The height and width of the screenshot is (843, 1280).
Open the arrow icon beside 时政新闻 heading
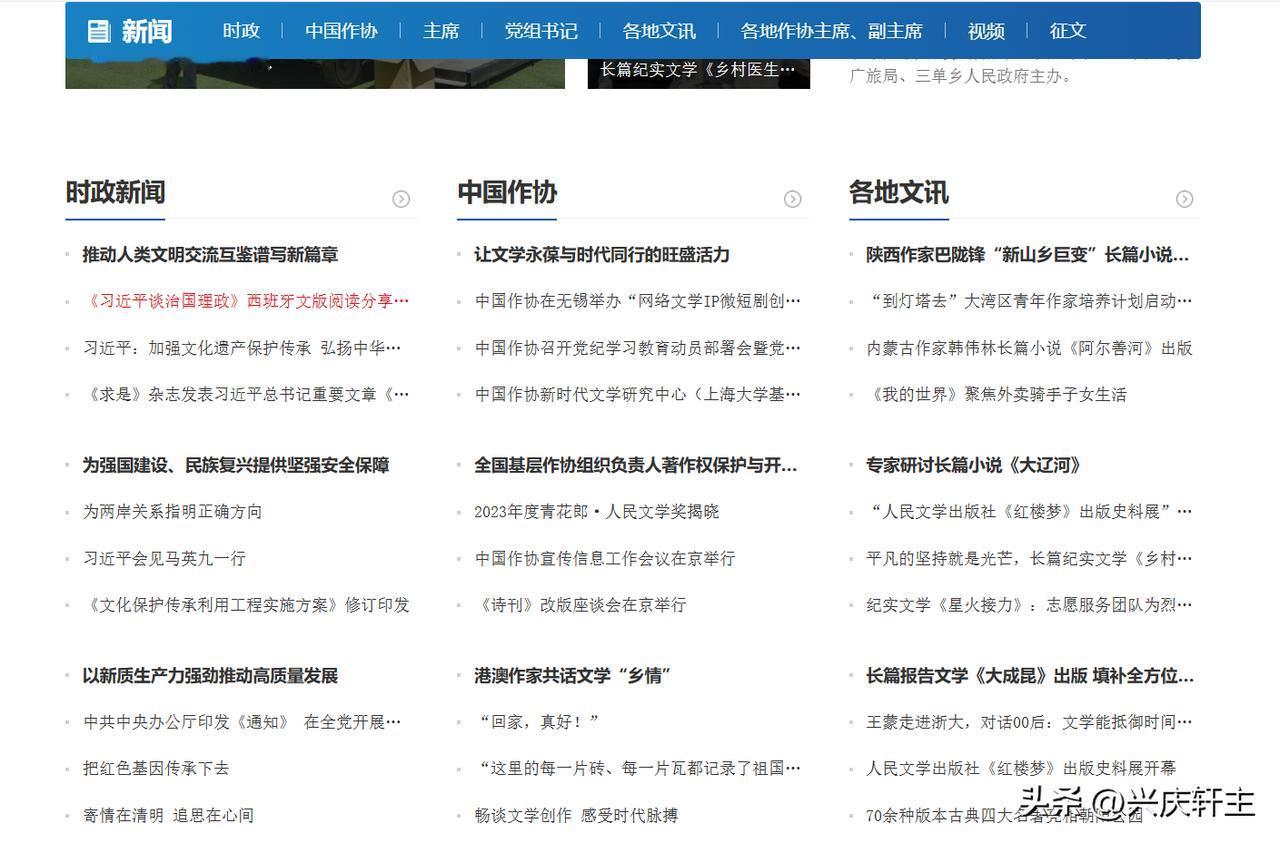[x=401, y=199]
